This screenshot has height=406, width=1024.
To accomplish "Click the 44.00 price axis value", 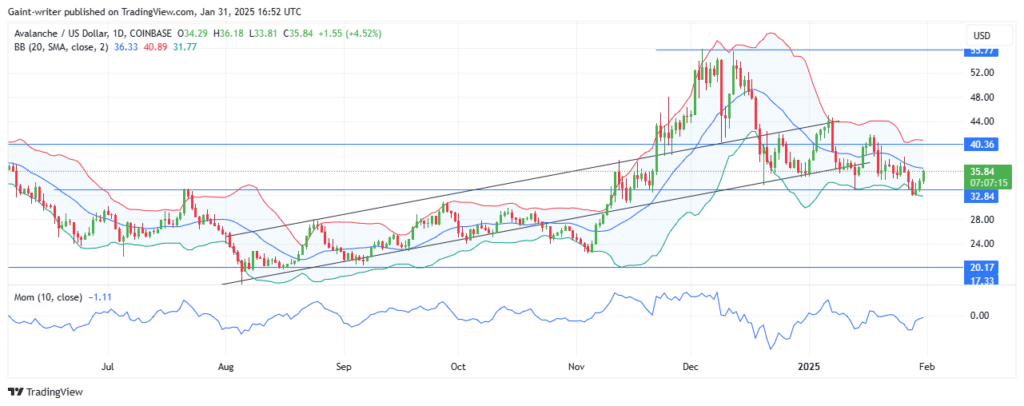I will pos(982,121).
